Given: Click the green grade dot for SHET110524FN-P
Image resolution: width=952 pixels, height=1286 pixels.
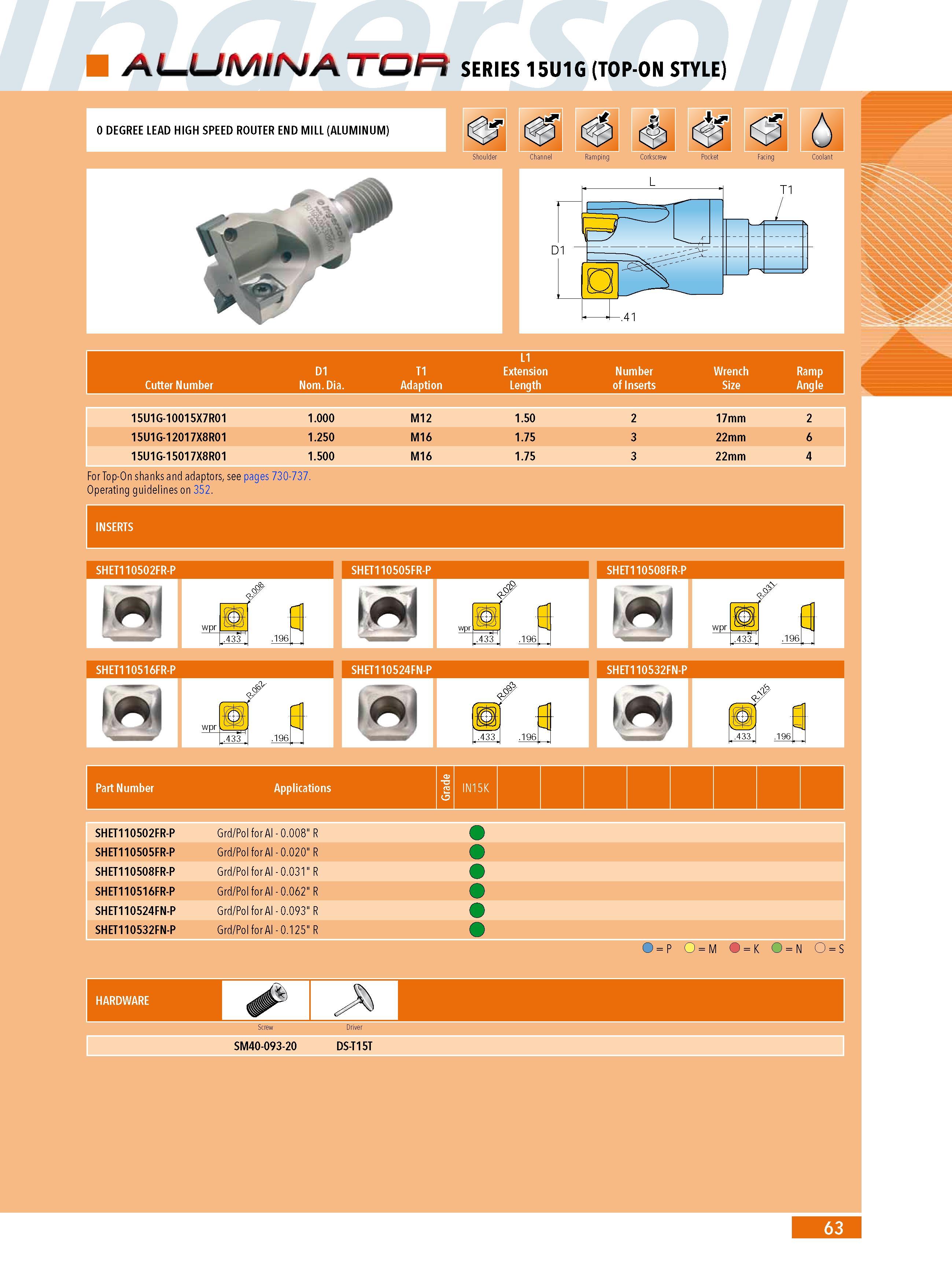Looking at the screenshot, I should [x=477, y=910].
